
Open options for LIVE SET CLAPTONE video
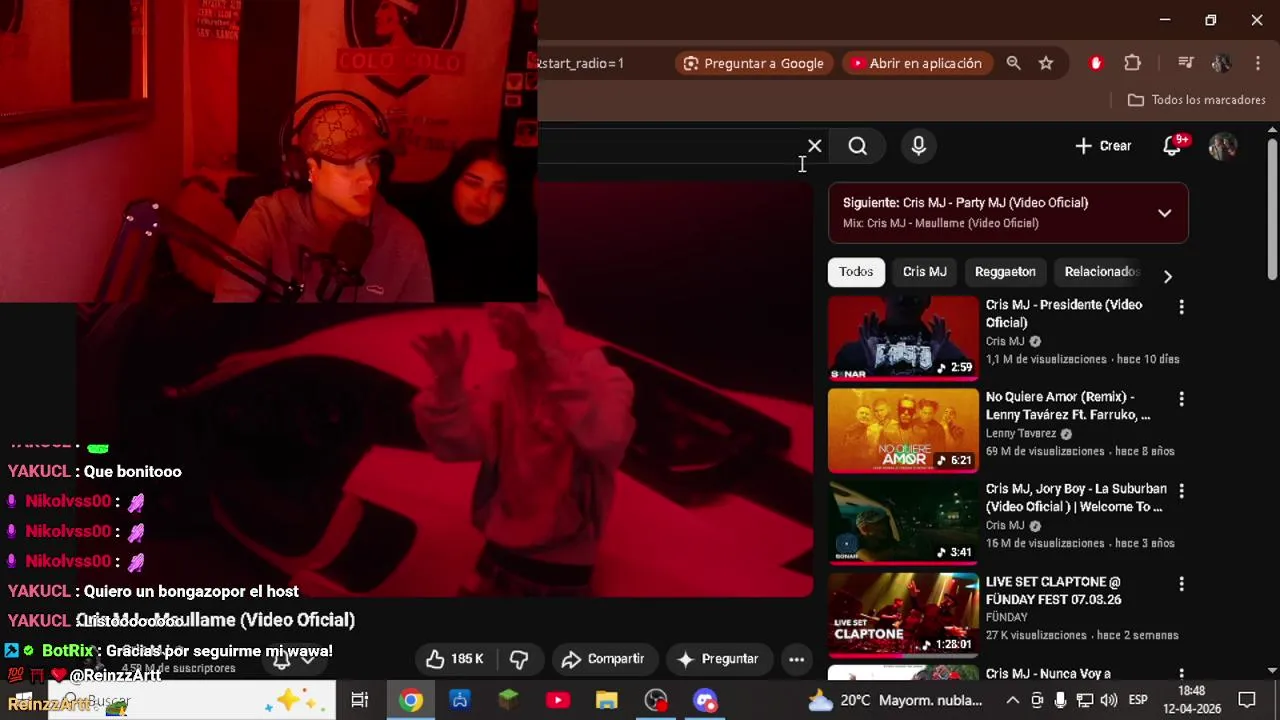coord(1181,583)
